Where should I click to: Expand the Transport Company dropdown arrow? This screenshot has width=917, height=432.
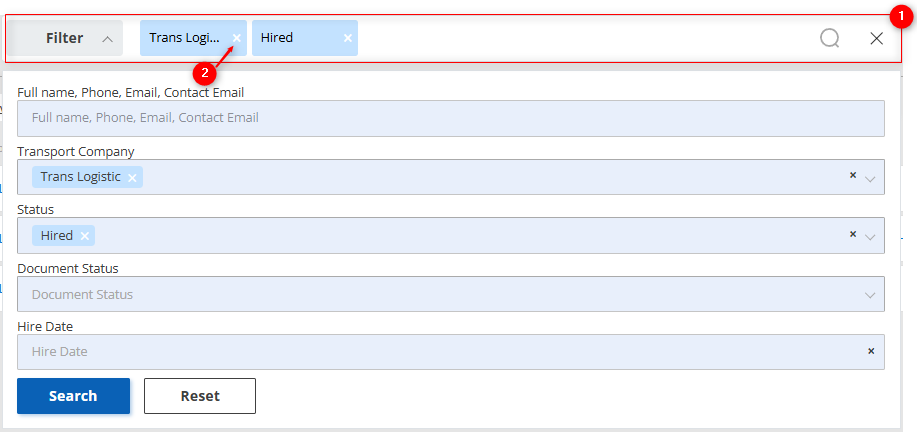tap(871, 178)
